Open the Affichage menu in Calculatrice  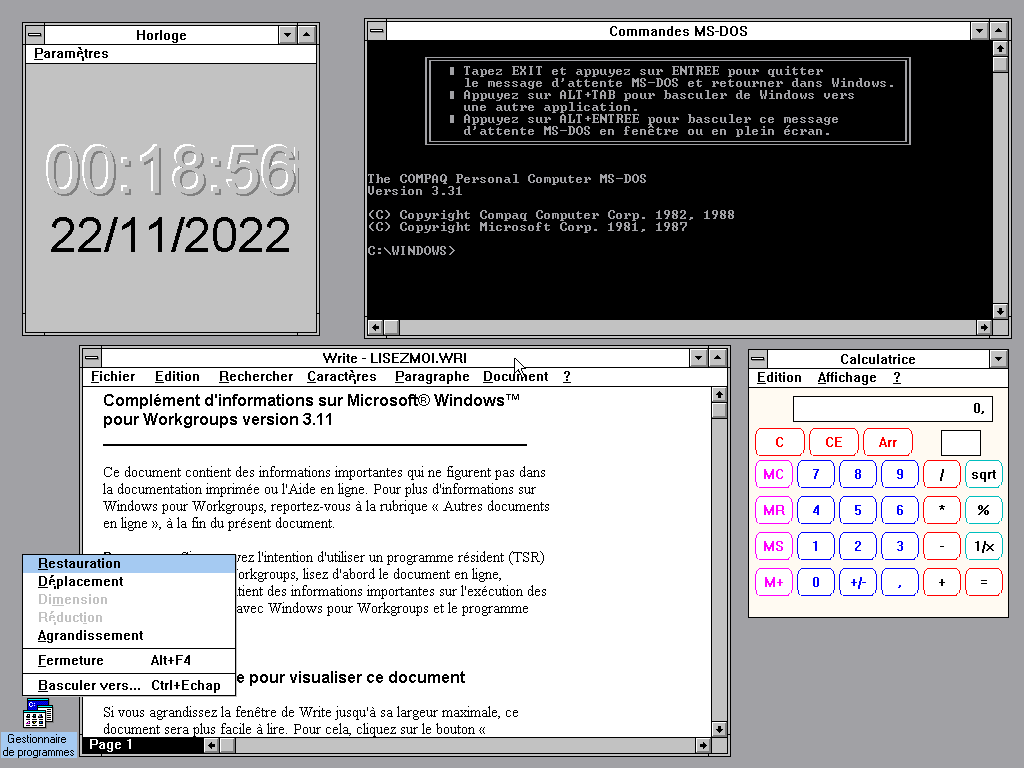pos(846,377)
